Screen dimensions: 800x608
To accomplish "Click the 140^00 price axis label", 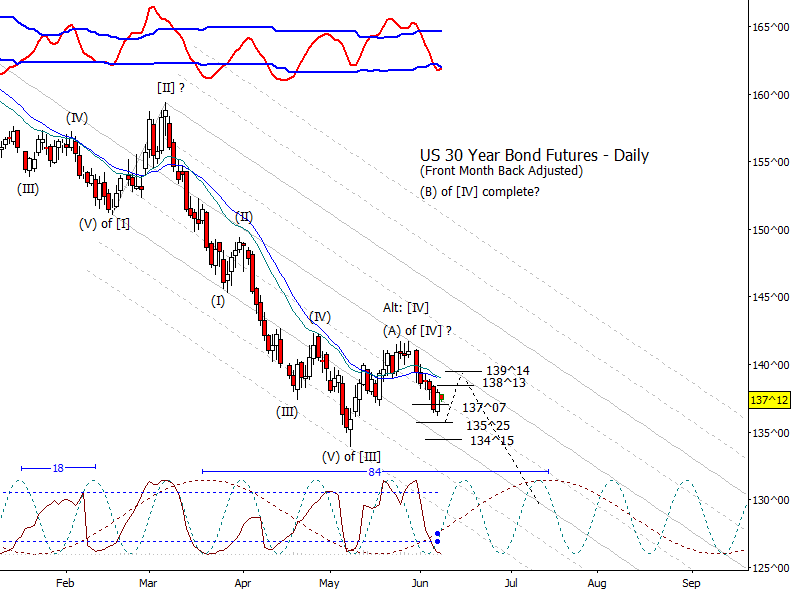I will [x=770, y=365].
